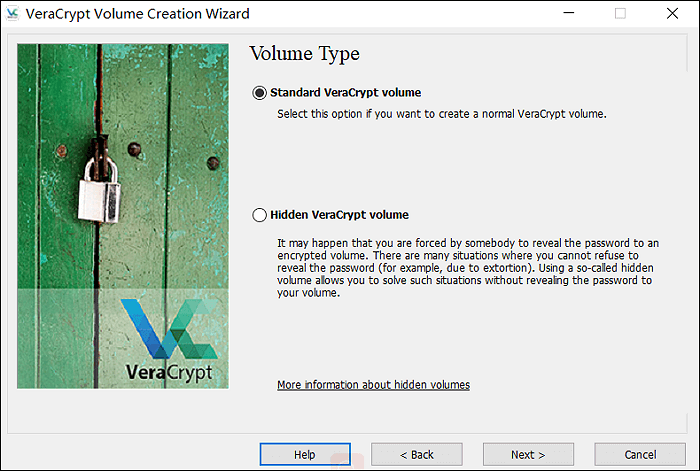Close the wizard with the X button
Viewport: 700px width, 471px height.
pyautogui.click(x=674, y=14)
